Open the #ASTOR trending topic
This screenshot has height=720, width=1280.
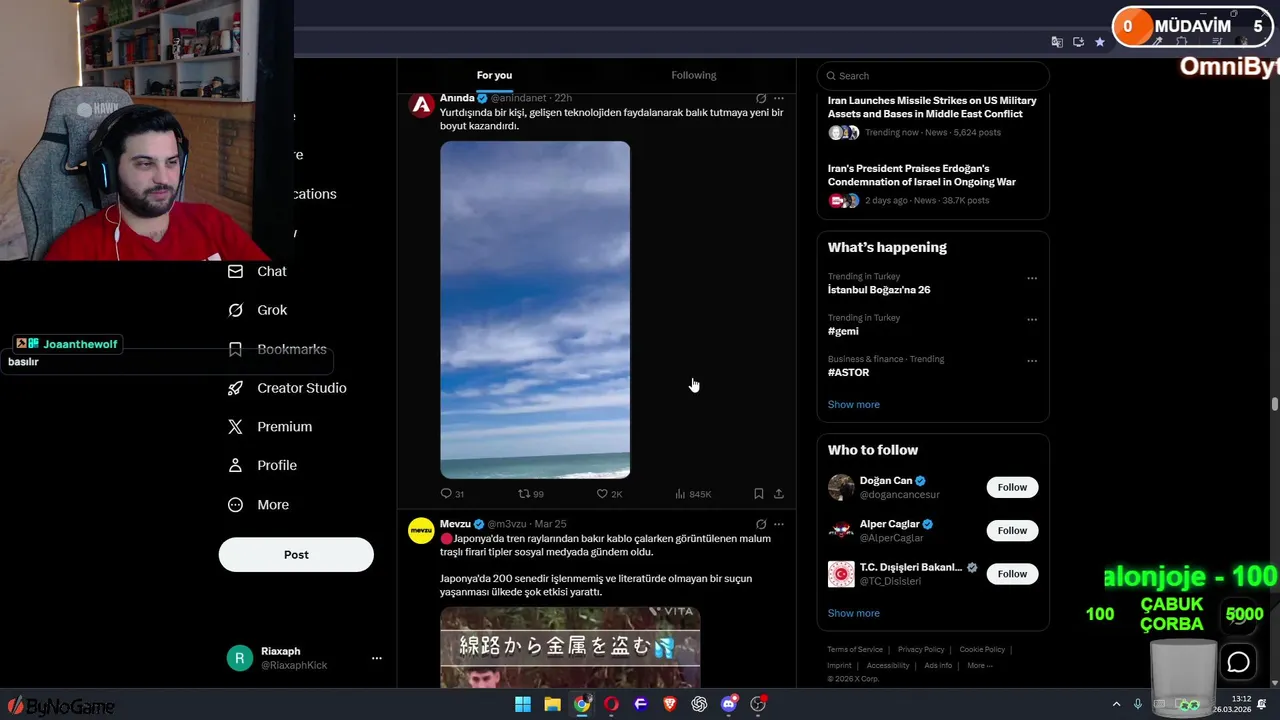(x=848, y=372)
